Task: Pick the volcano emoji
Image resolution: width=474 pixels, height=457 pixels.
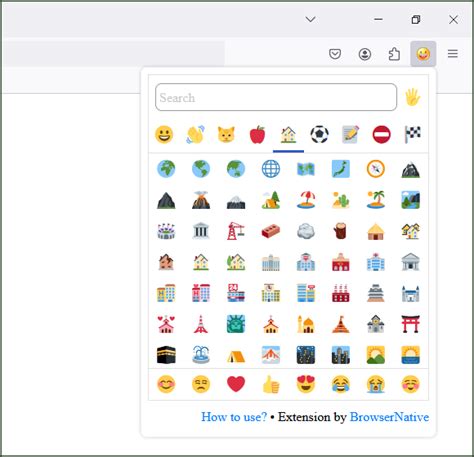Action: pyautogui.click(x=201, y=200)
